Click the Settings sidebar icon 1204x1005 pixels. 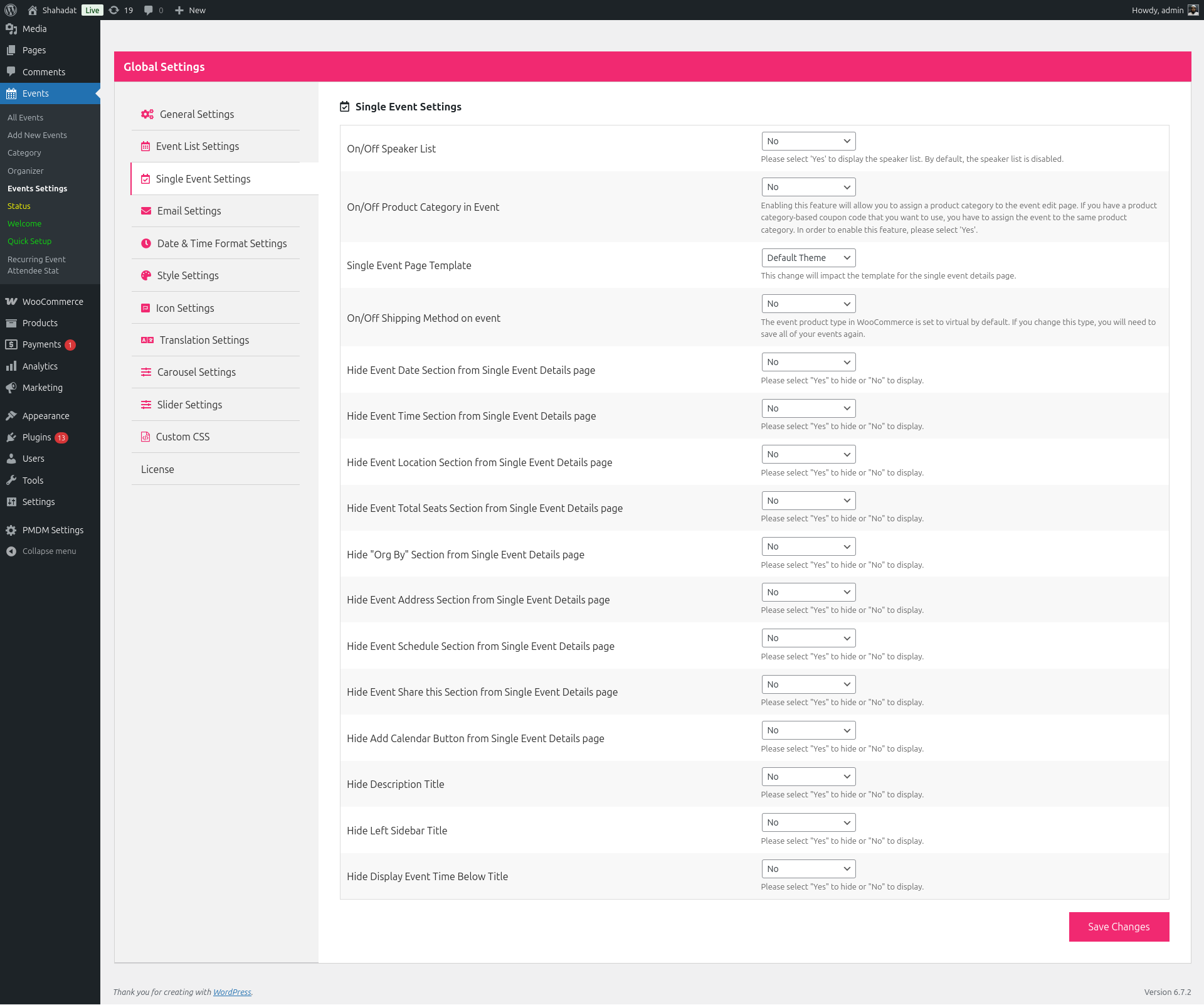click(11, 502)
